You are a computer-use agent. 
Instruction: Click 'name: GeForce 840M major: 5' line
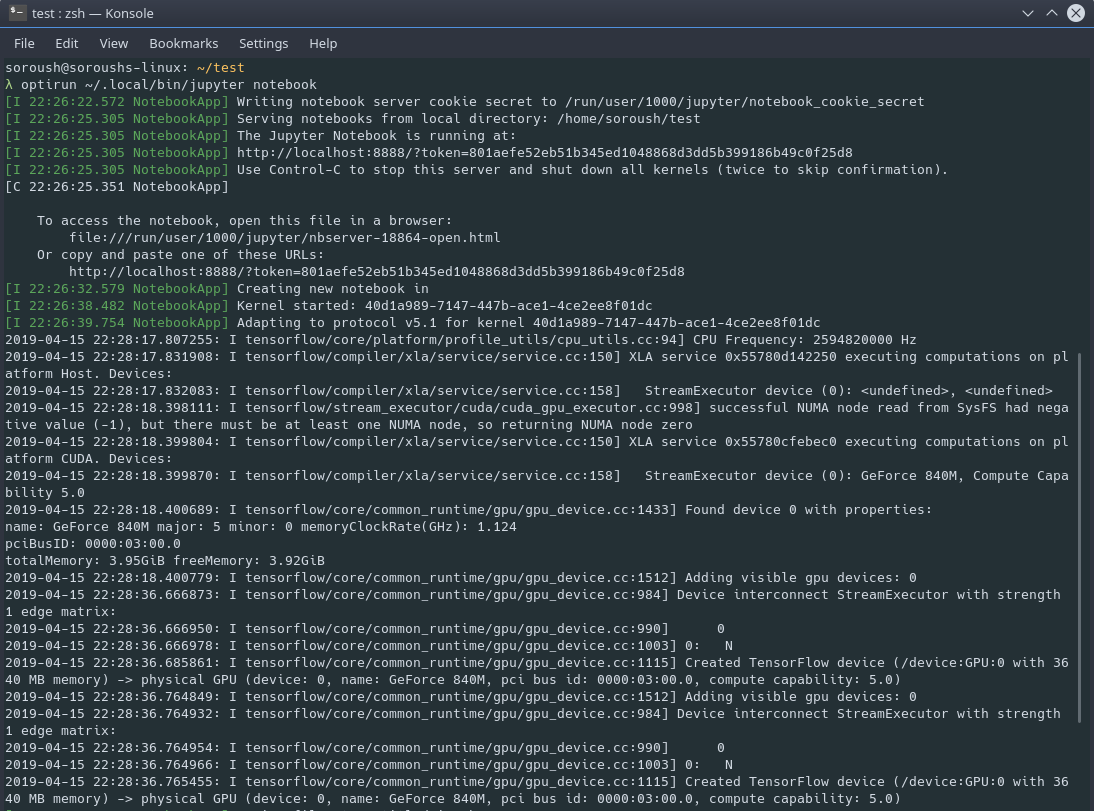(260, 527)
